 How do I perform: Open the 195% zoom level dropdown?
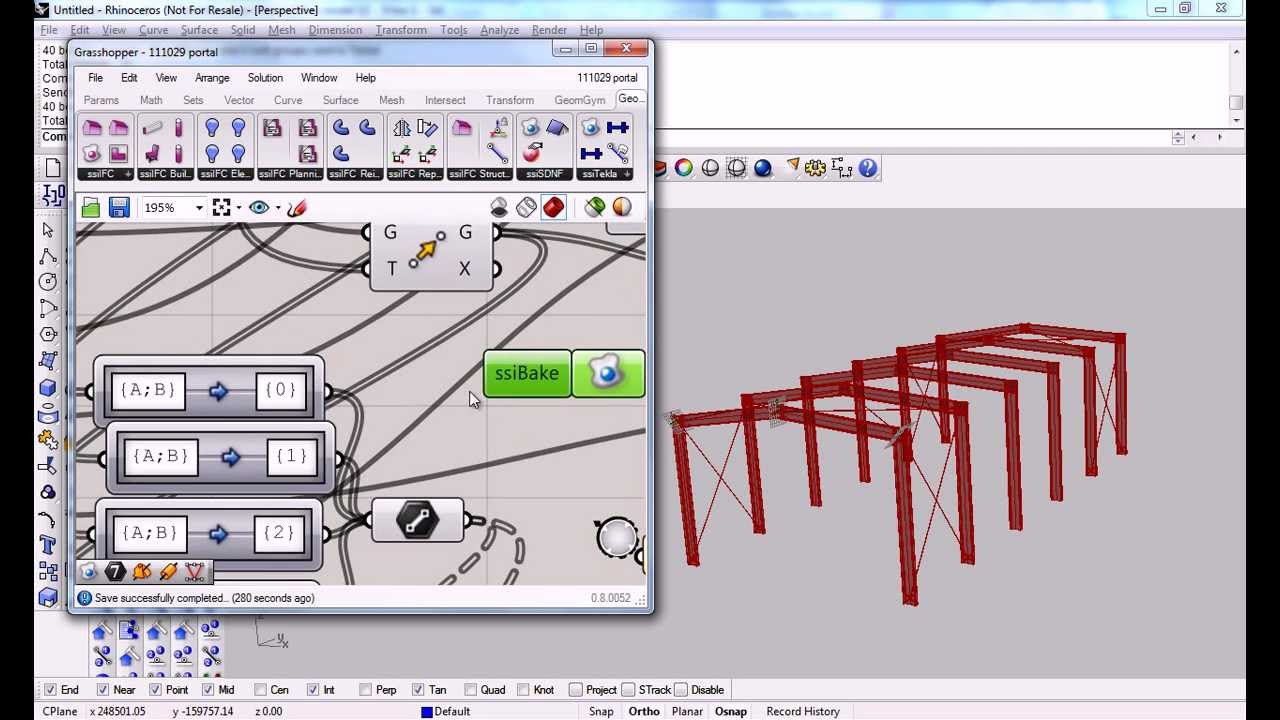click(198, 208)
